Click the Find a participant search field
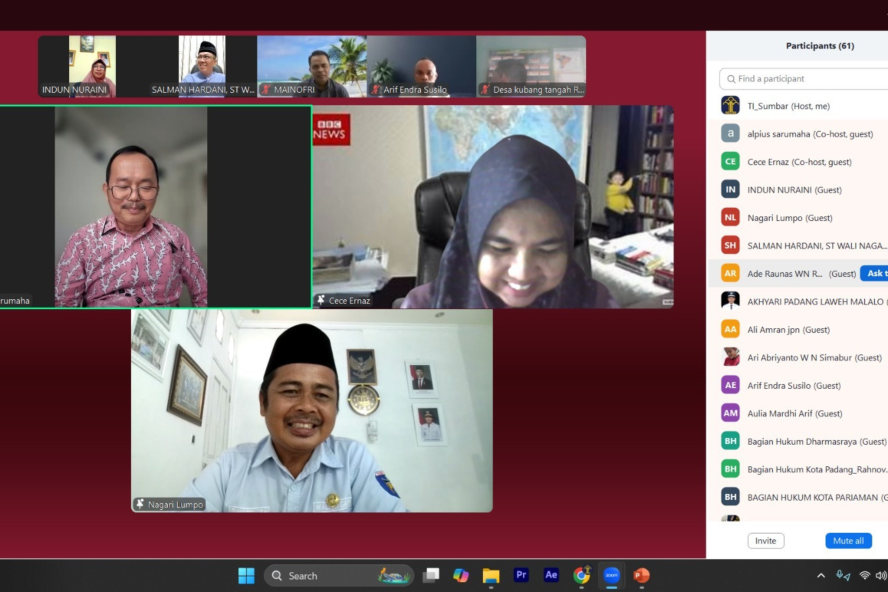This screenshot has width=888, height=592. click(805, 79)
